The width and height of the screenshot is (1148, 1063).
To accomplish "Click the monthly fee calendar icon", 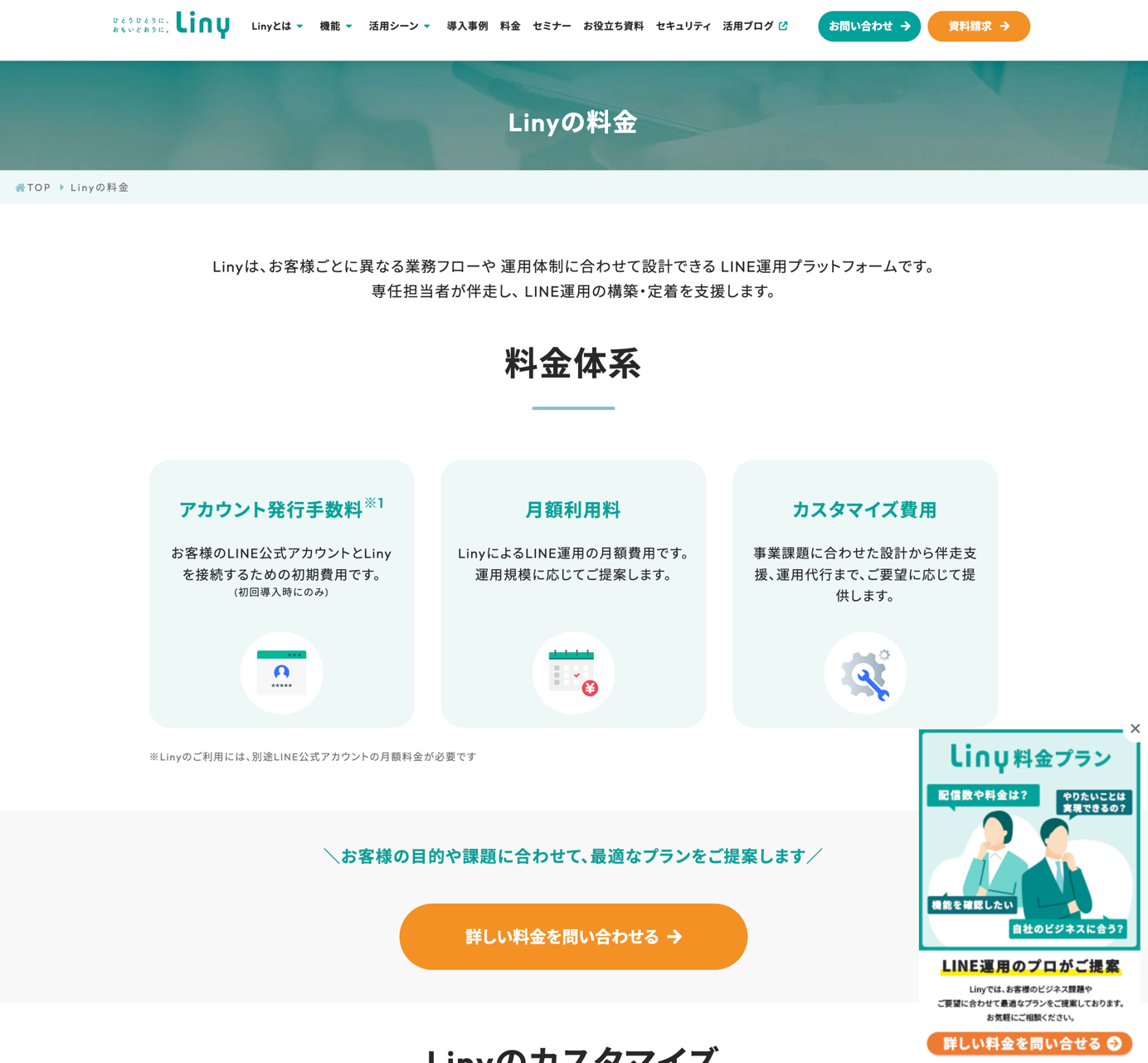I will 573,672.
